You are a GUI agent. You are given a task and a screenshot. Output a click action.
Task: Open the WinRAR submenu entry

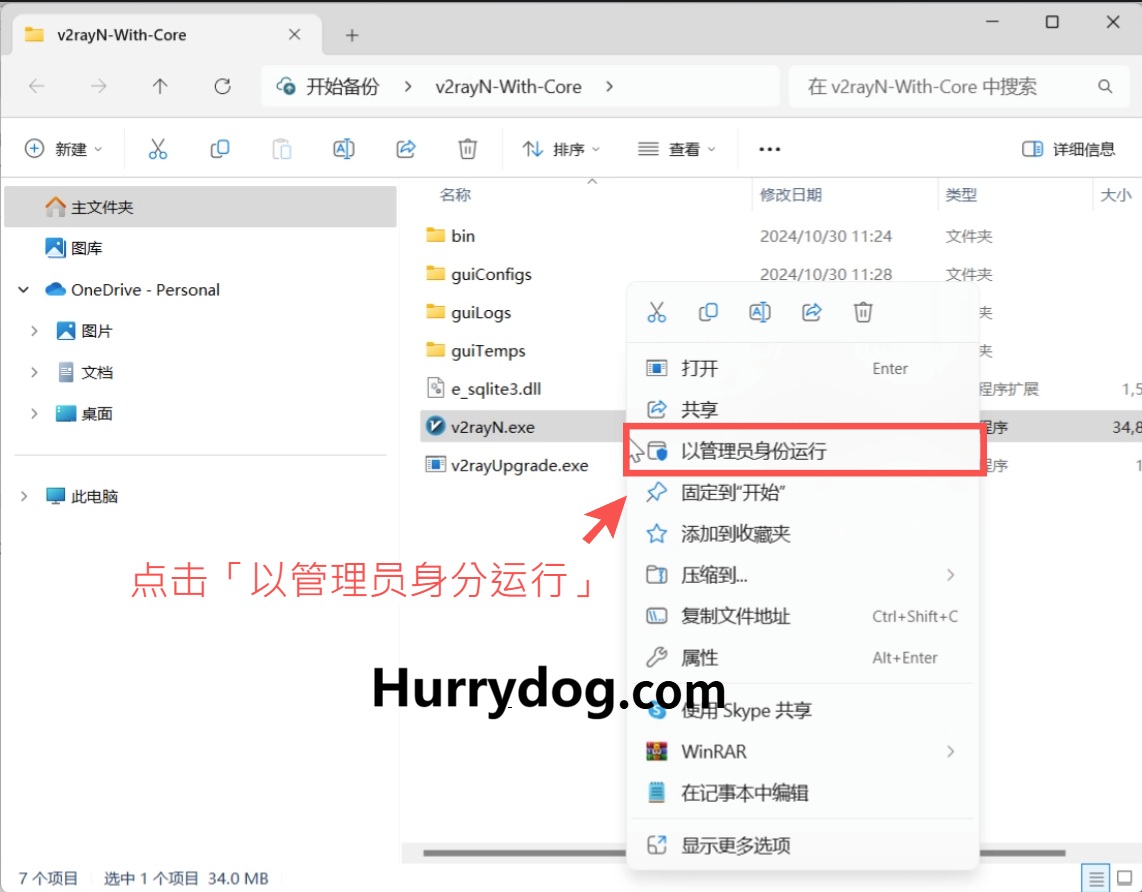click(x=714, y=751)
